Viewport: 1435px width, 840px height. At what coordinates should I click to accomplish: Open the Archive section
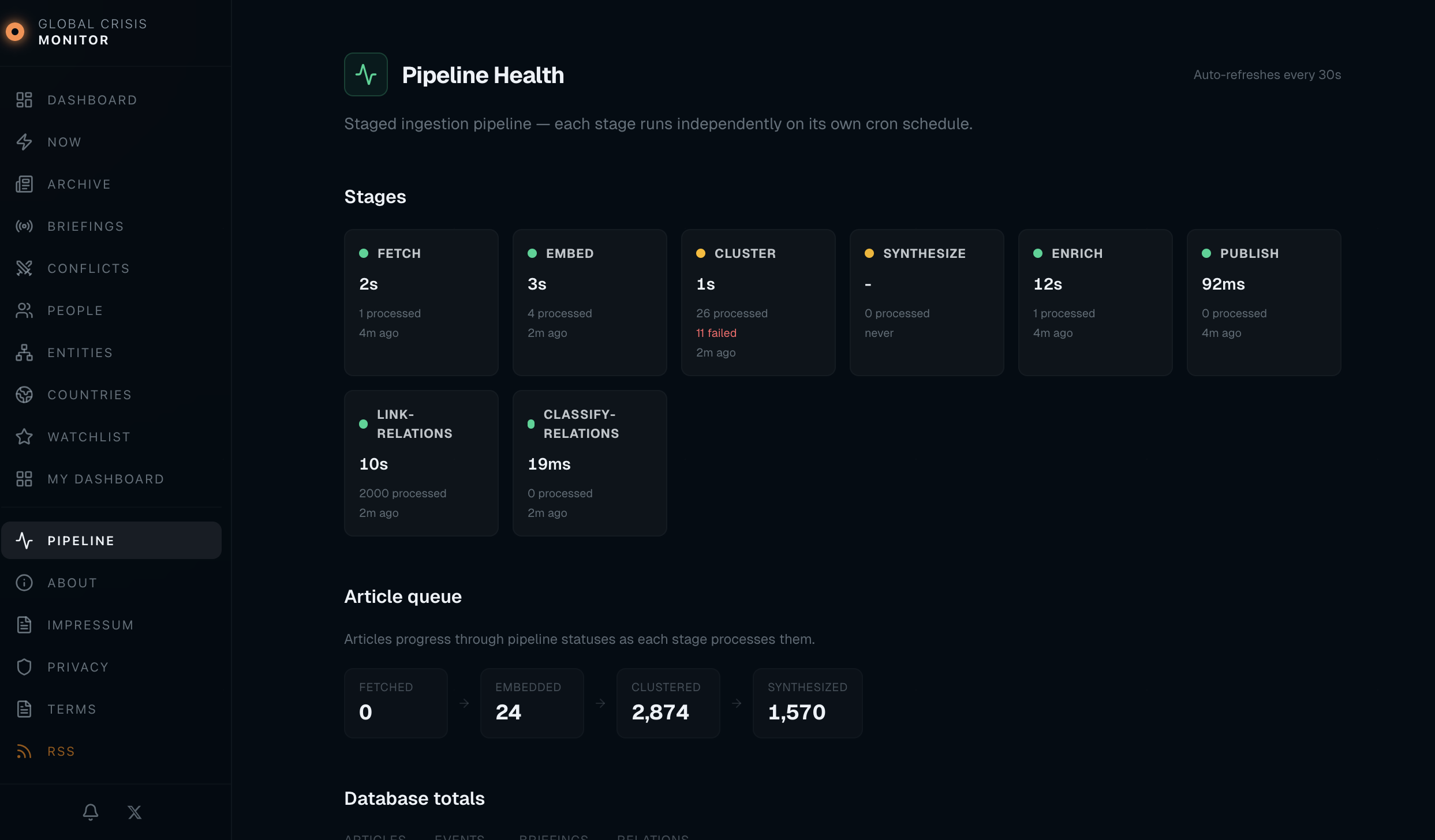(79, 184)
